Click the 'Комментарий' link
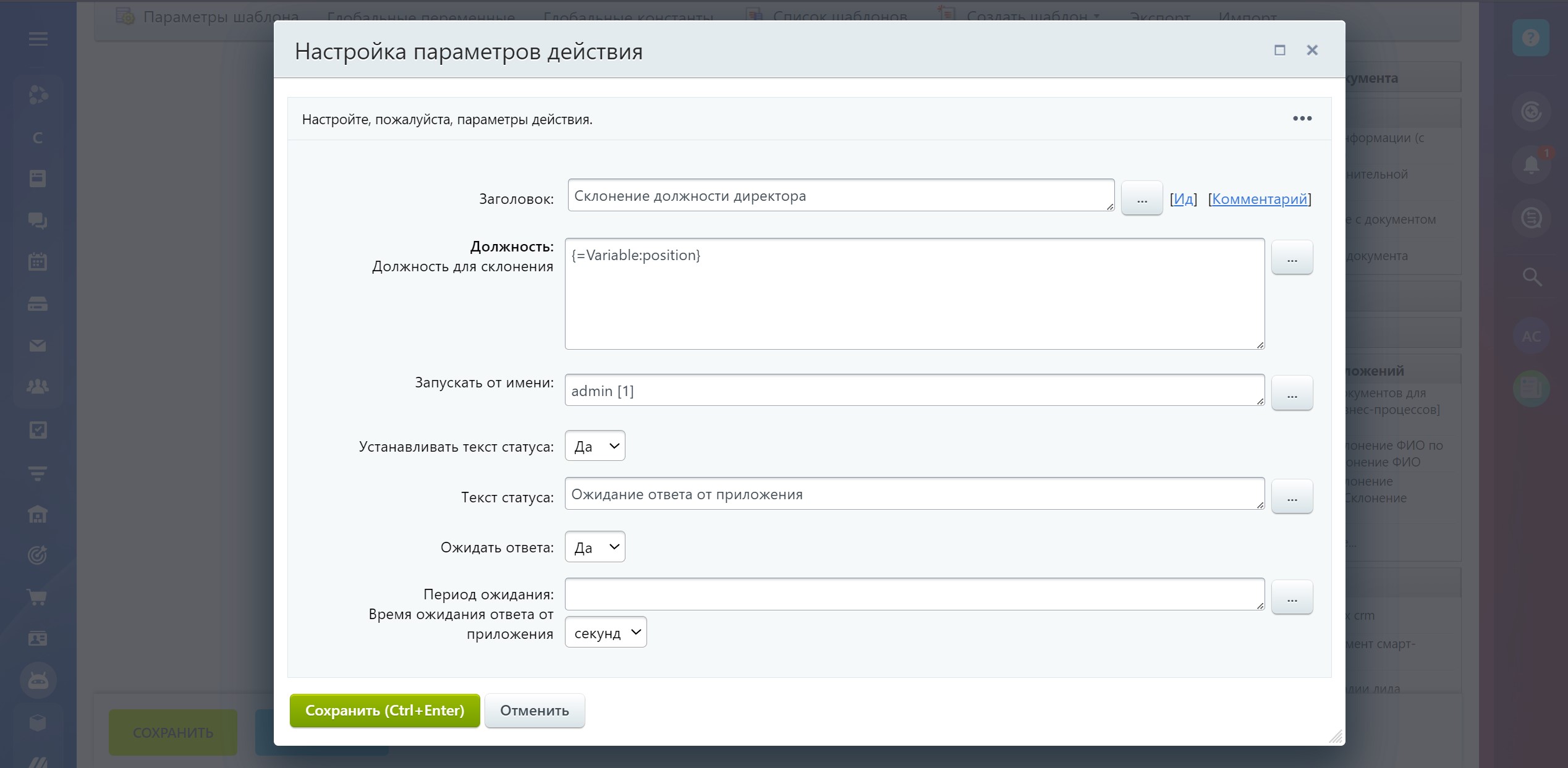Viewport: 1568px width, 768px height. [x=1259, y=199]
